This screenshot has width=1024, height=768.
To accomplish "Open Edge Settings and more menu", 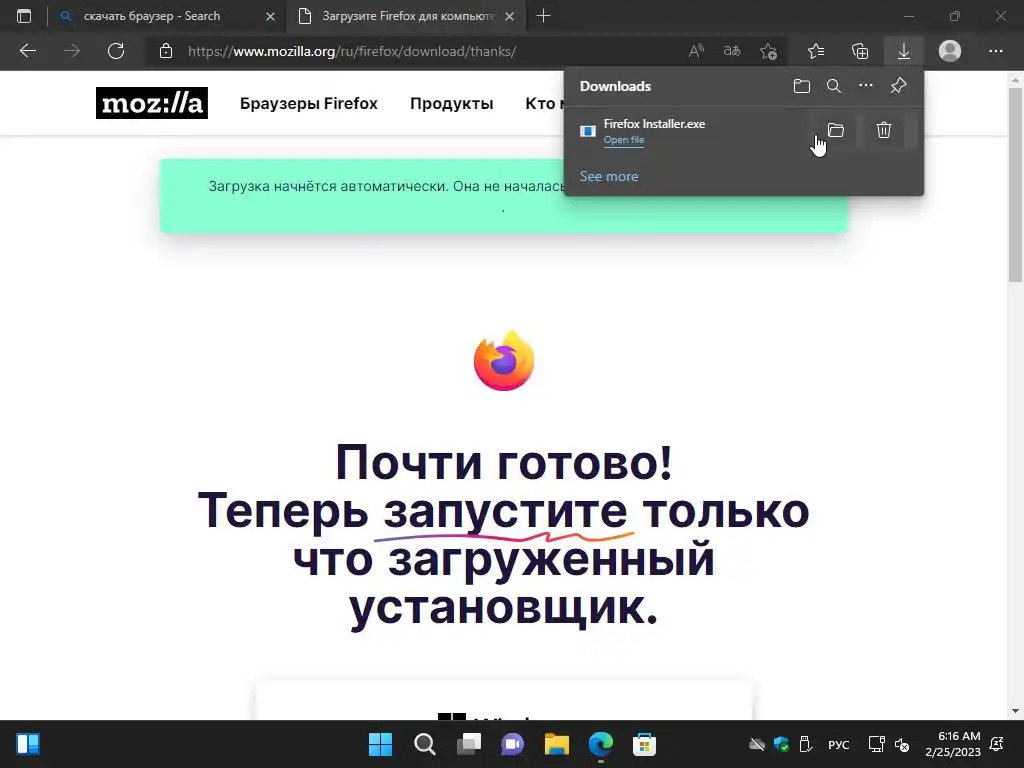I will coord(995,51).
